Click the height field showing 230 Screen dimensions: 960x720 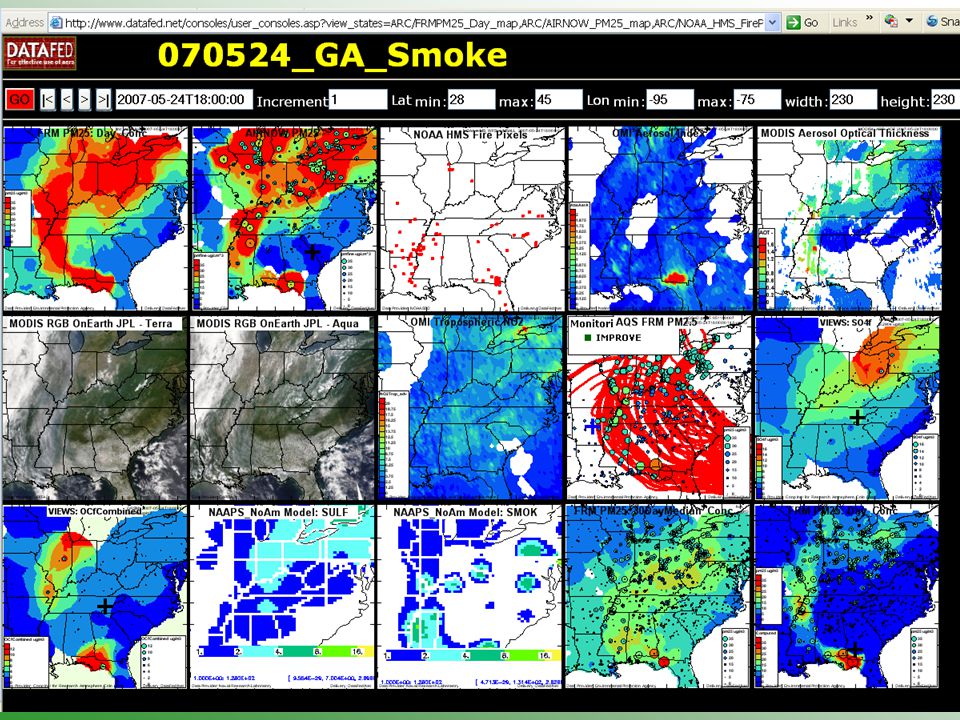(x=945, y=99)
